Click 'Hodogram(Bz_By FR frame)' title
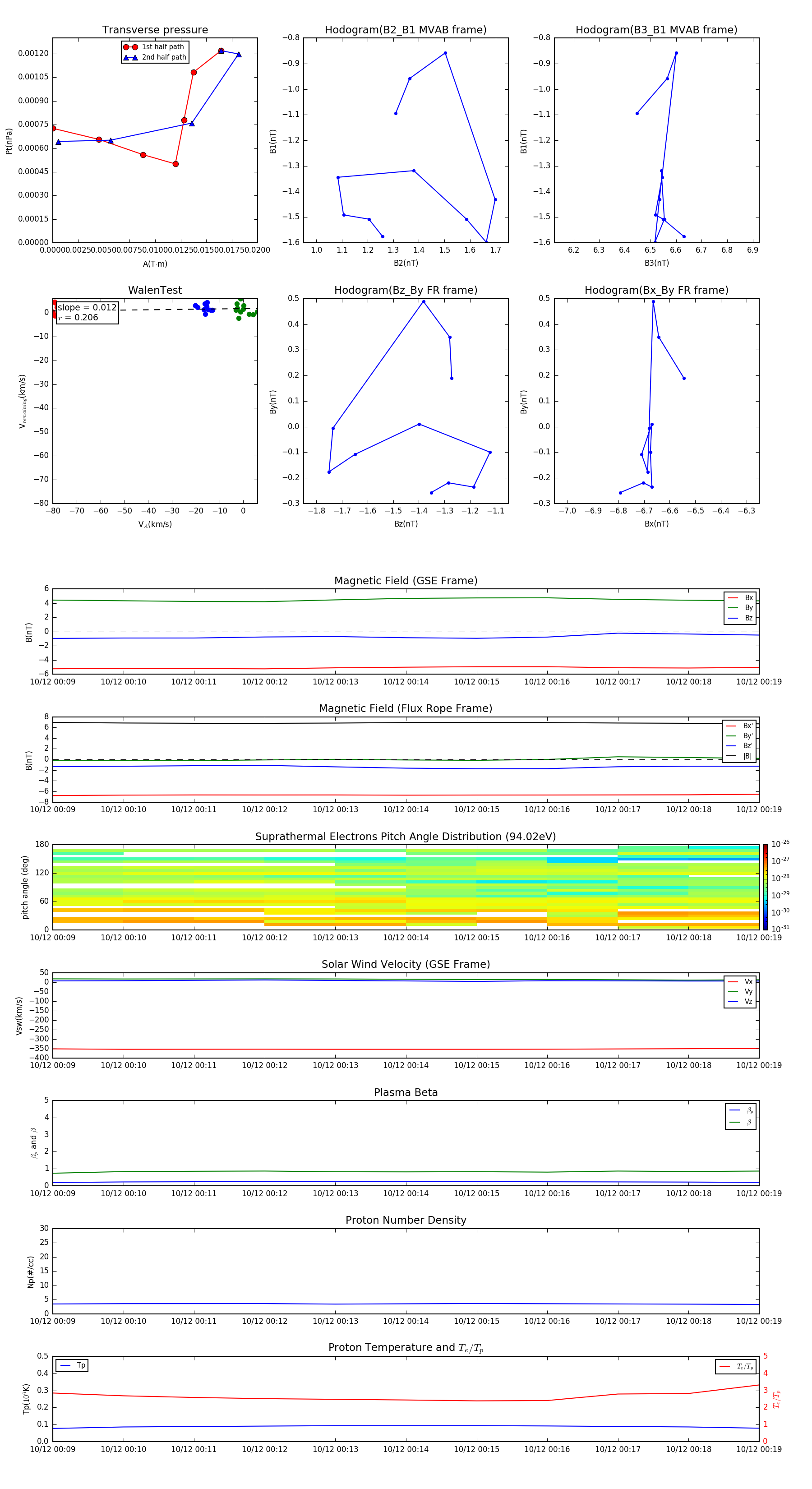Image resolution: width=812 pixels, height=1489 pixels. 406,290
